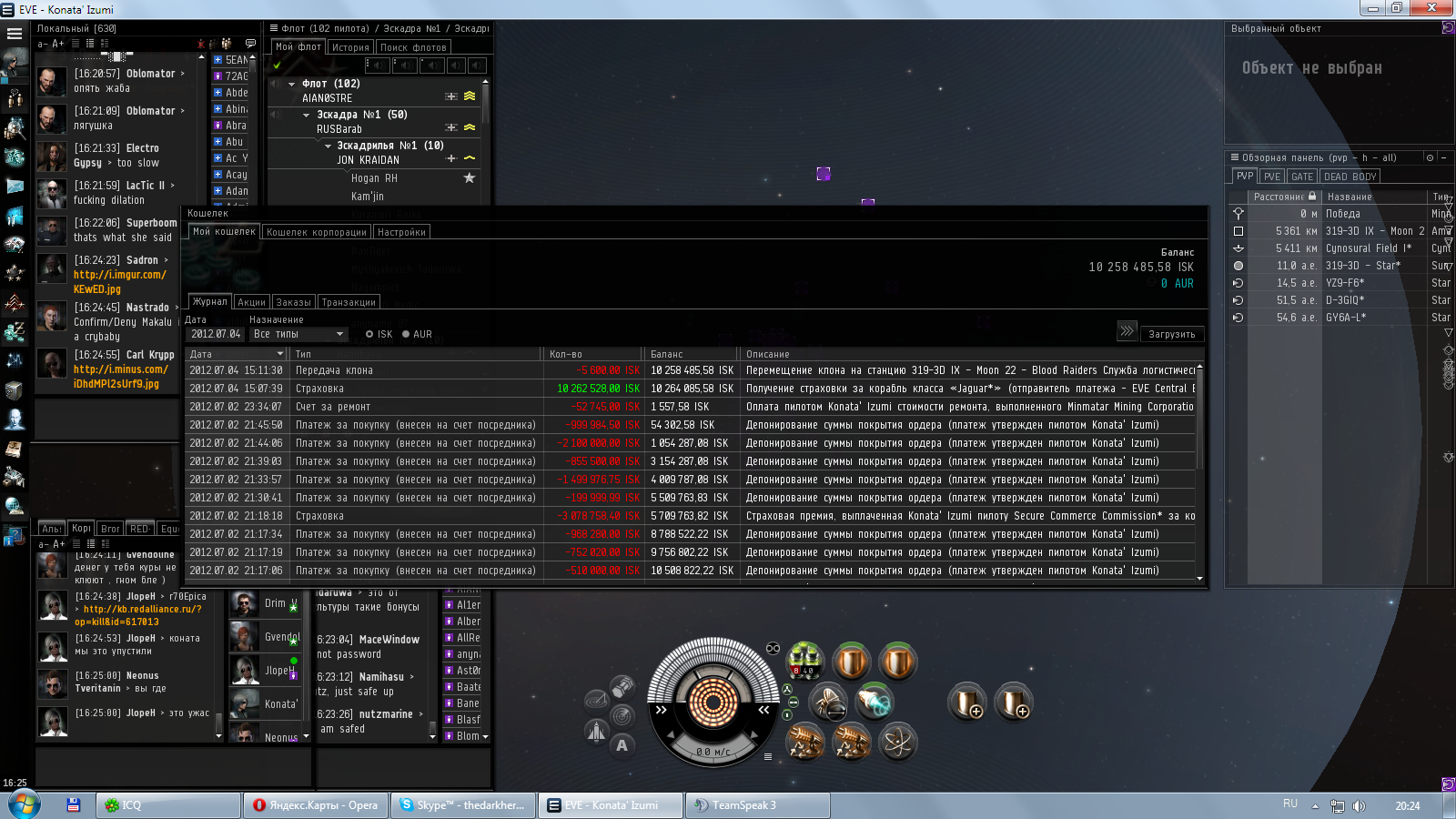Activate the second autocannon turret module

tap(852, 742)
